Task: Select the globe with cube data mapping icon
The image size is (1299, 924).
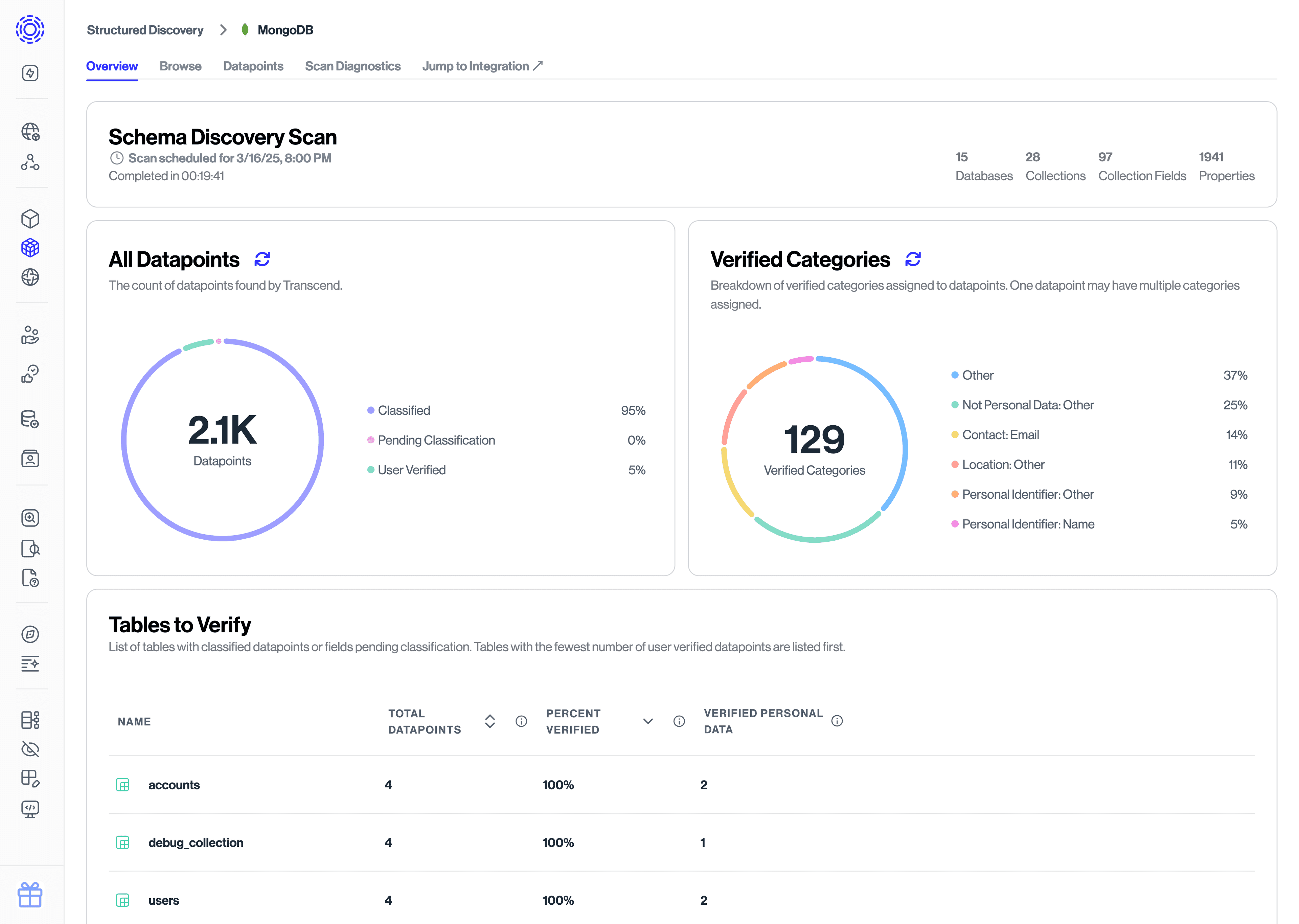Action: [31, 132]
